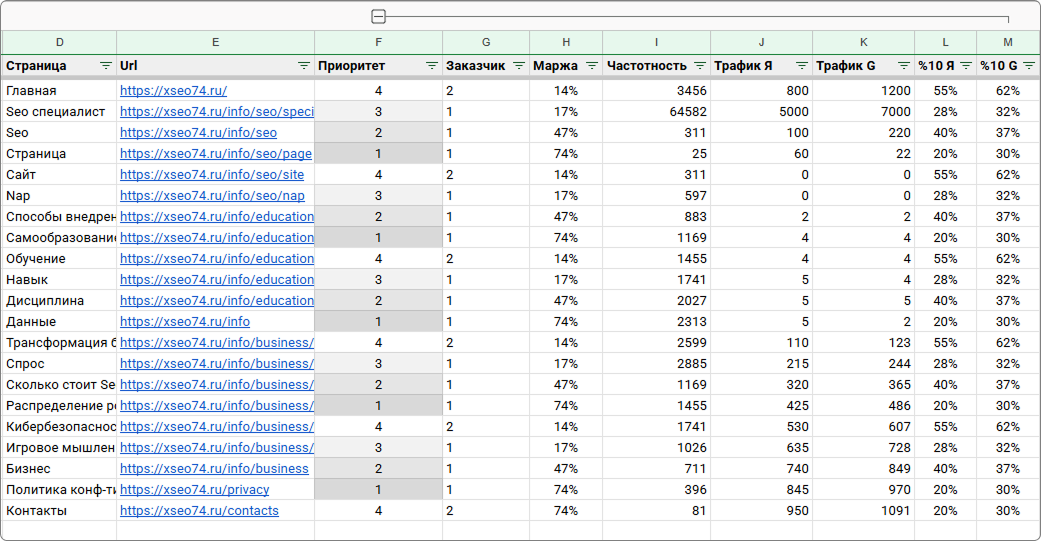
Task: Open filter for %10 Я column
Action: coord(966,66)
